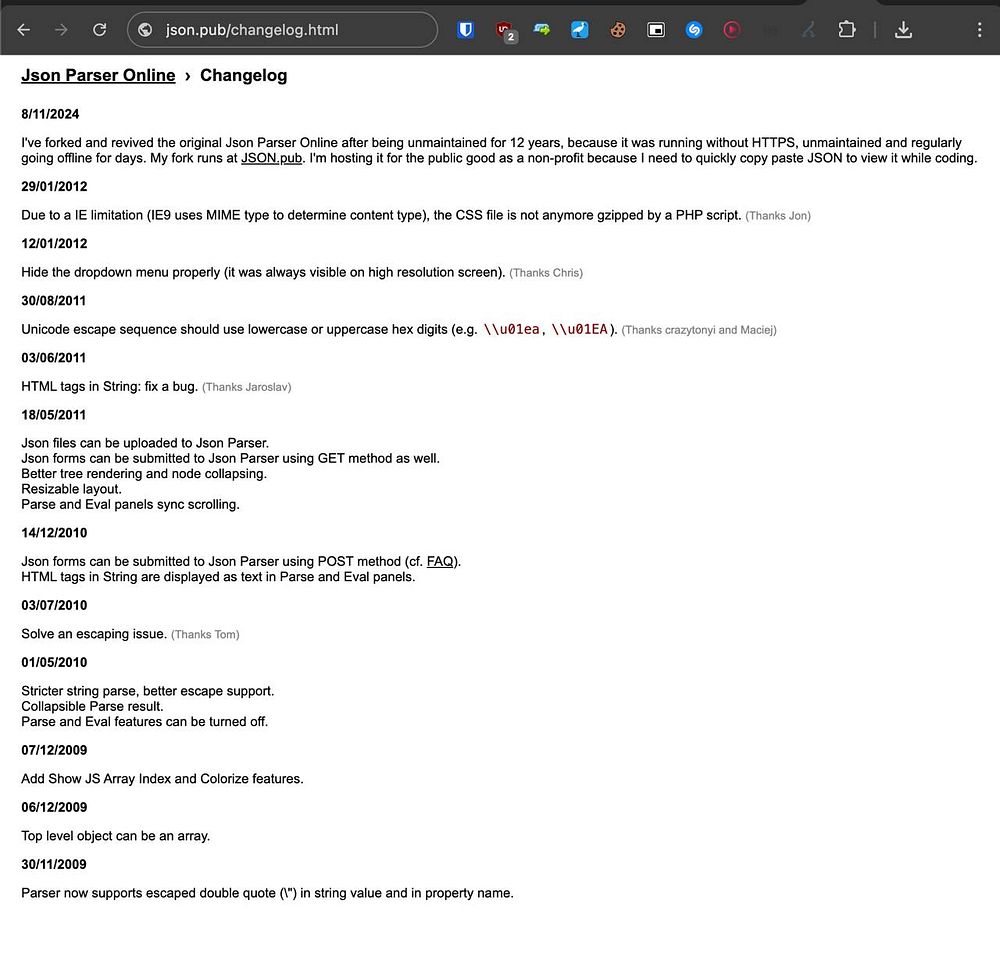Image resolution: width=1000 pixels, height=971 pixels.
Task: Click the 30/11/2009 date heading
Action: pos(54,865)
